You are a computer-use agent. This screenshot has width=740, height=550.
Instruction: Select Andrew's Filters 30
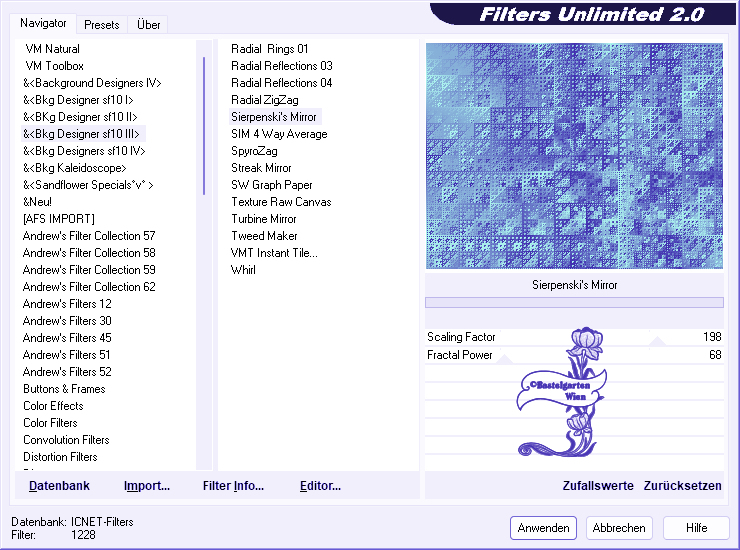tap(67, 321)
